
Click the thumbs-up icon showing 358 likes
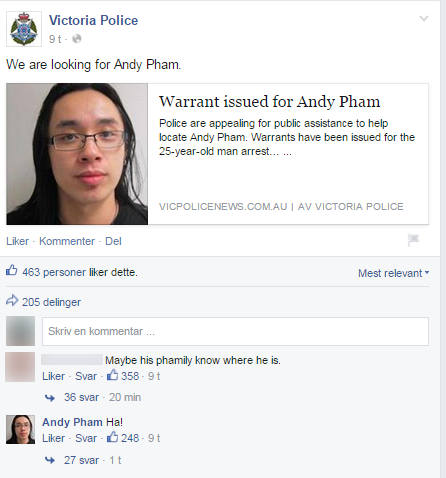(x=112, y=375)
